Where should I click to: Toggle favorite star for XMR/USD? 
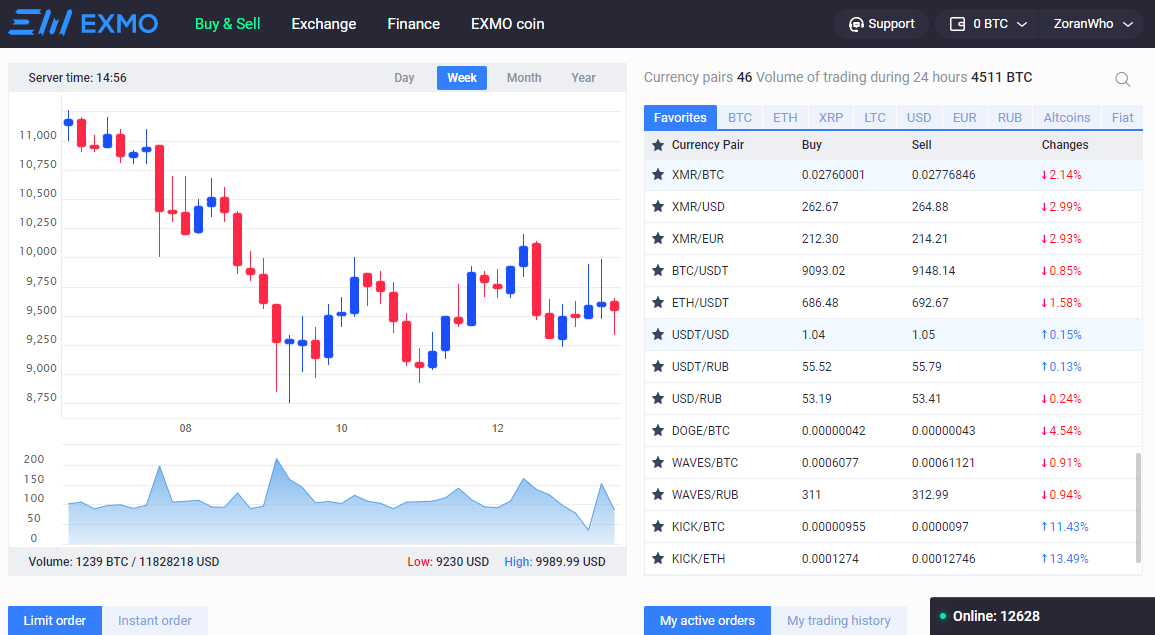click(x=658, y=206)
